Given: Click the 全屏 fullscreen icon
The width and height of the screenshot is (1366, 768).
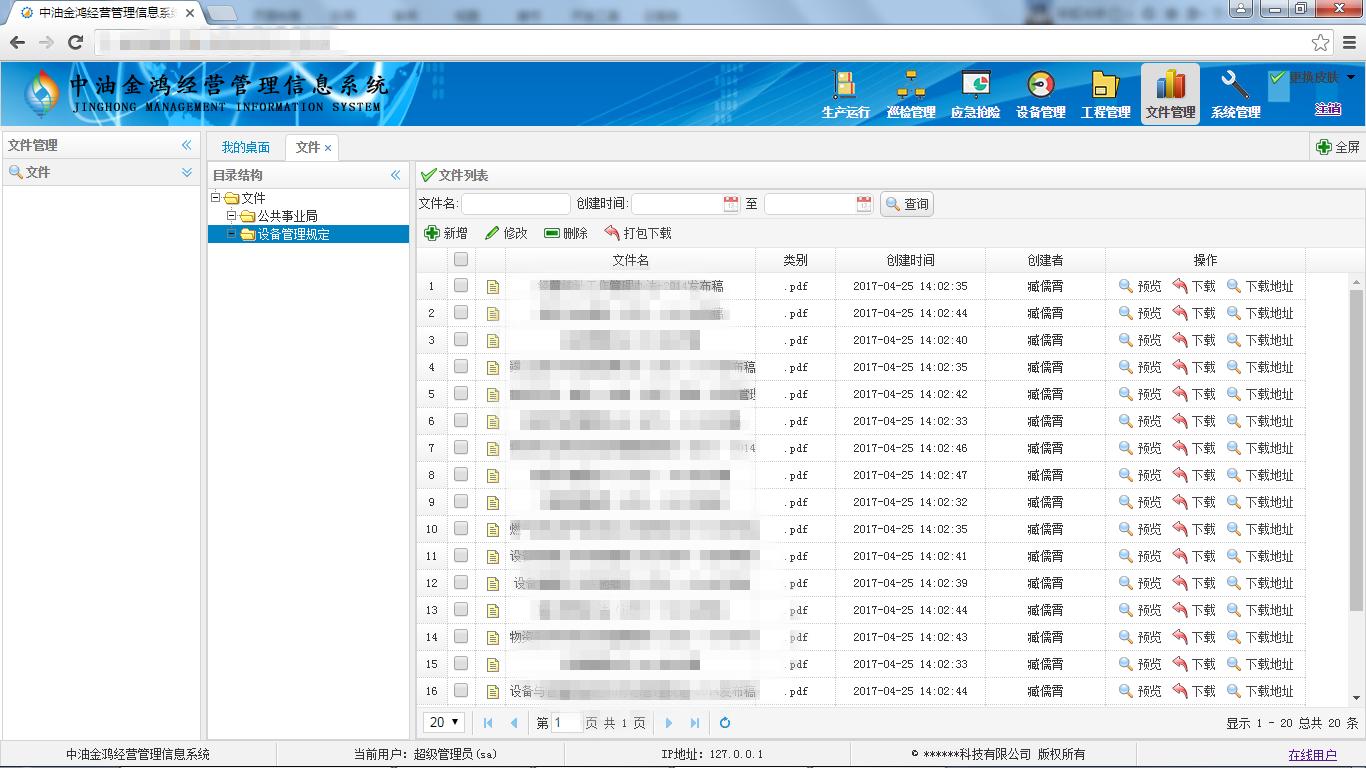Looking at the screenshot, I should pos(1324,147).
